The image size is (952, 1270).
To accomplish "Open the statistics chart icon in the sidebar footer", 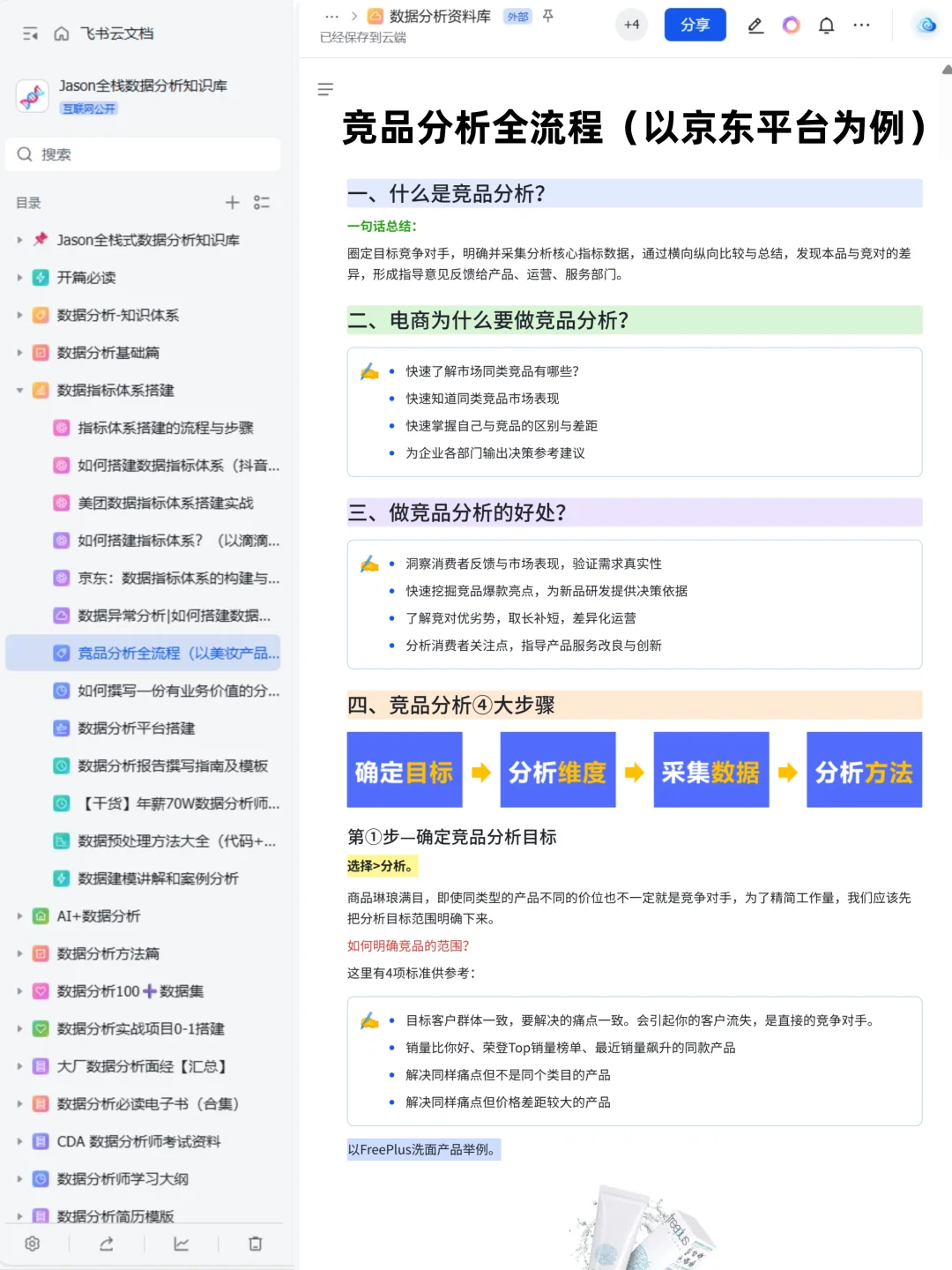I will [x=182, y=1244].
